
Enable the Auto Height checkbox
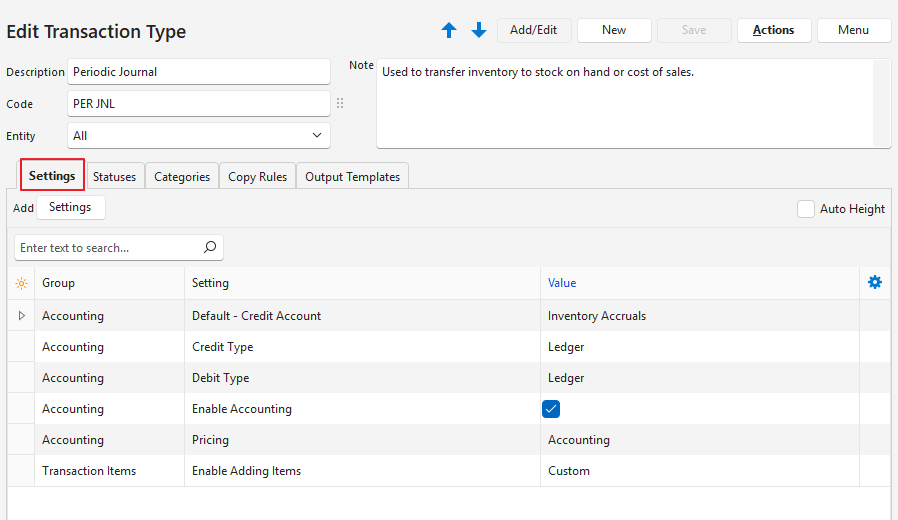coord(806,209)
